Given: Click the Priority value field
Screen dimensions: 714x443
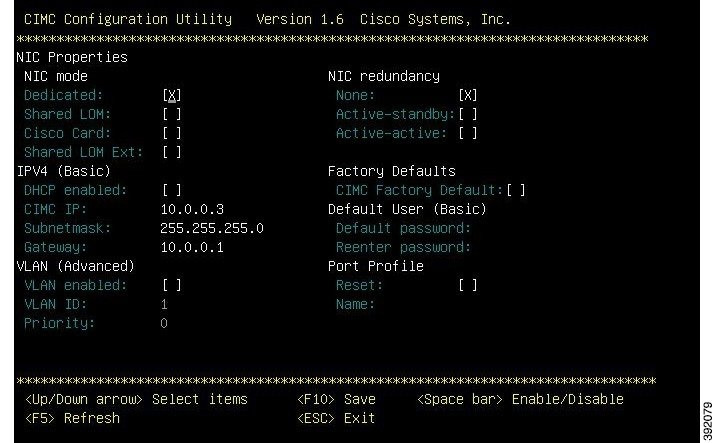Looking at the screenshot, I should (x=164, y=324).
